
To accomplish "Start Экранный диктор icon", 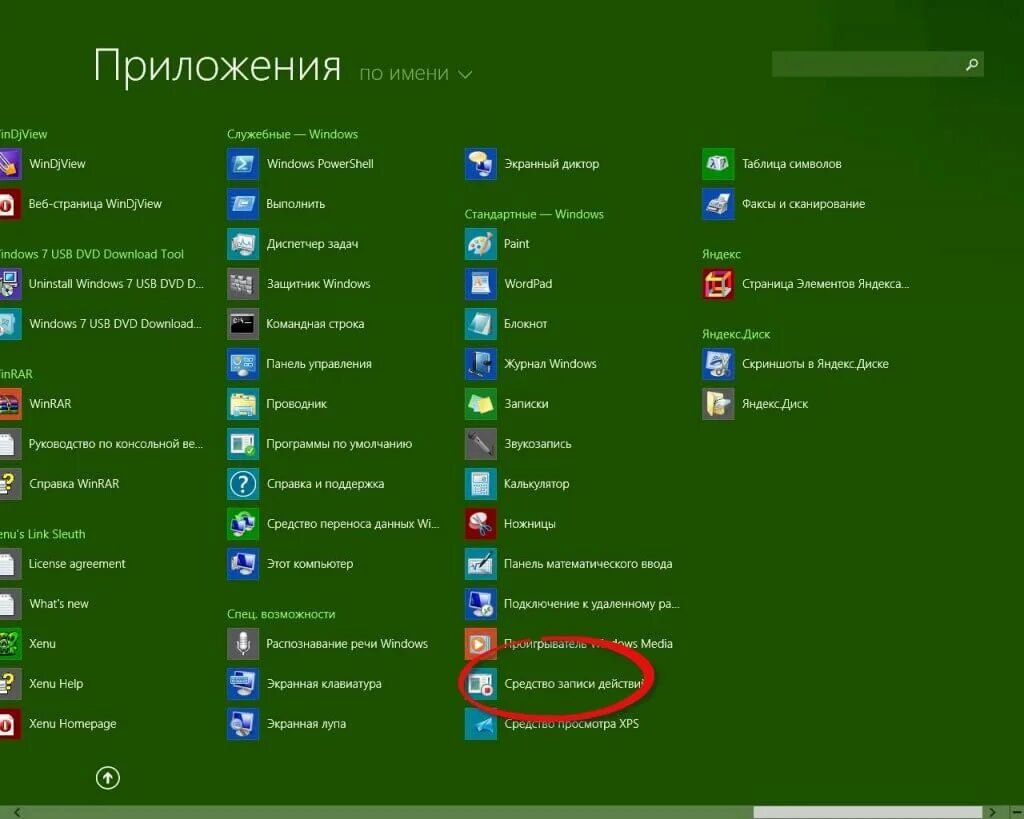I will (x=481, y=164).
